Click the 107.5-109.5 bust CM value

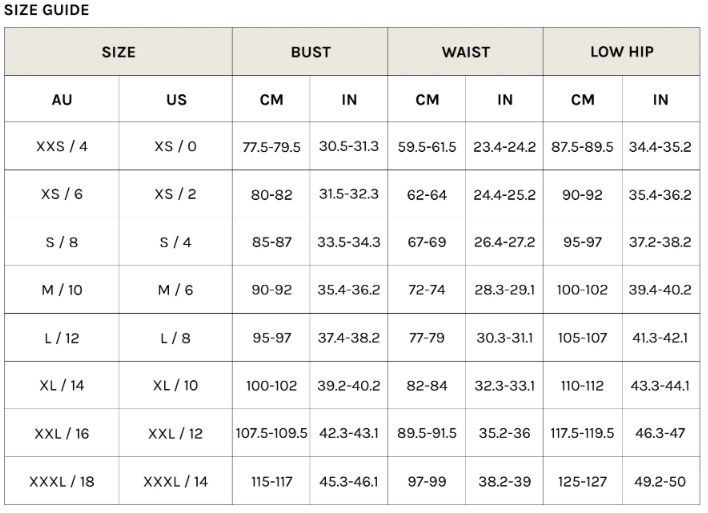271,434
